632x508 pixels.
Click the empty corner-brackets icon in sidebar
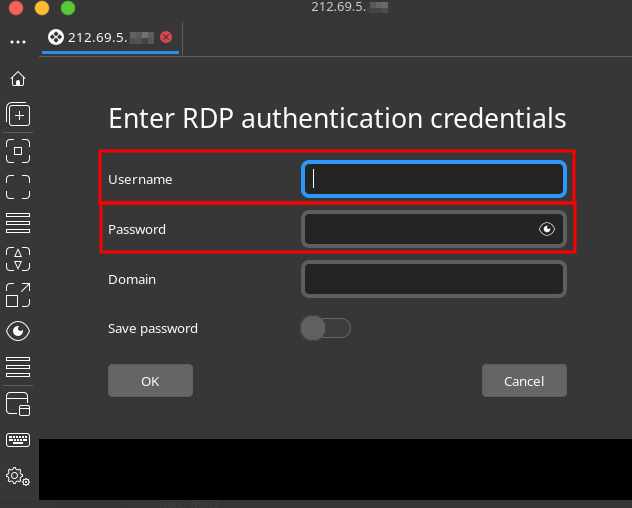coord(18,187)
